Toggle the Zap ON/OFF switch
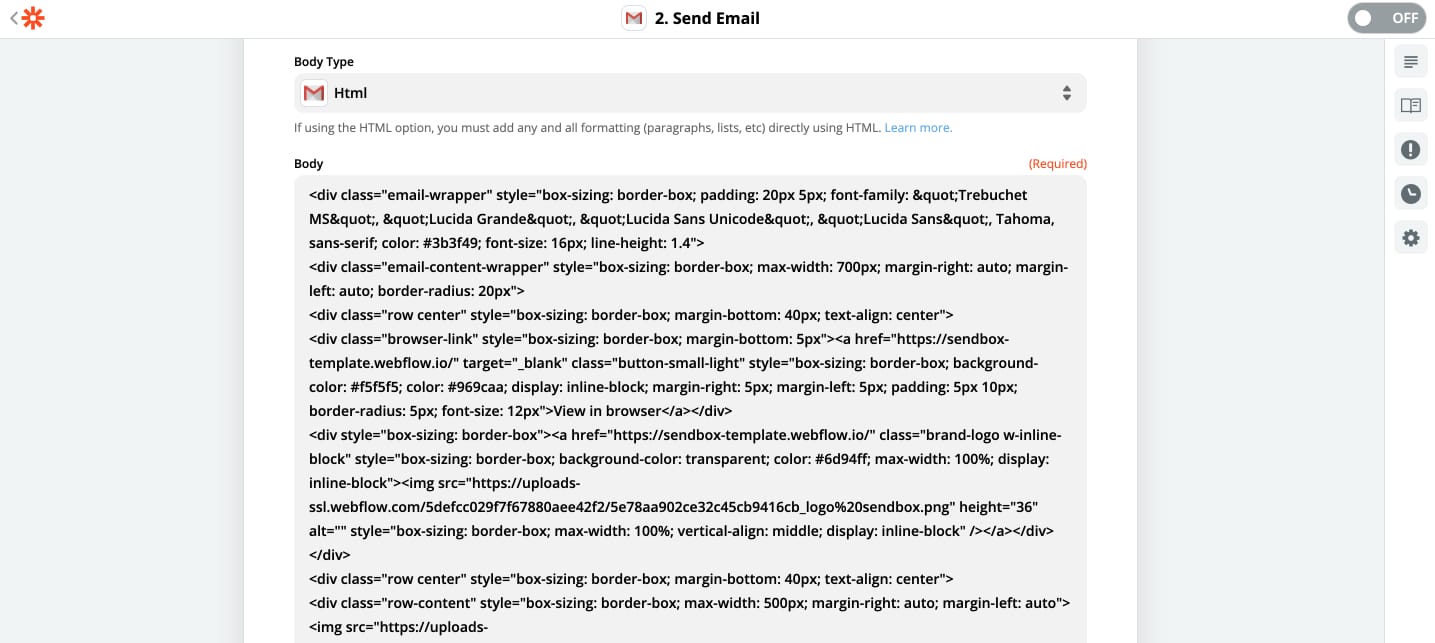This screenshot has height=643, width=1435. tap(1385, 18)
